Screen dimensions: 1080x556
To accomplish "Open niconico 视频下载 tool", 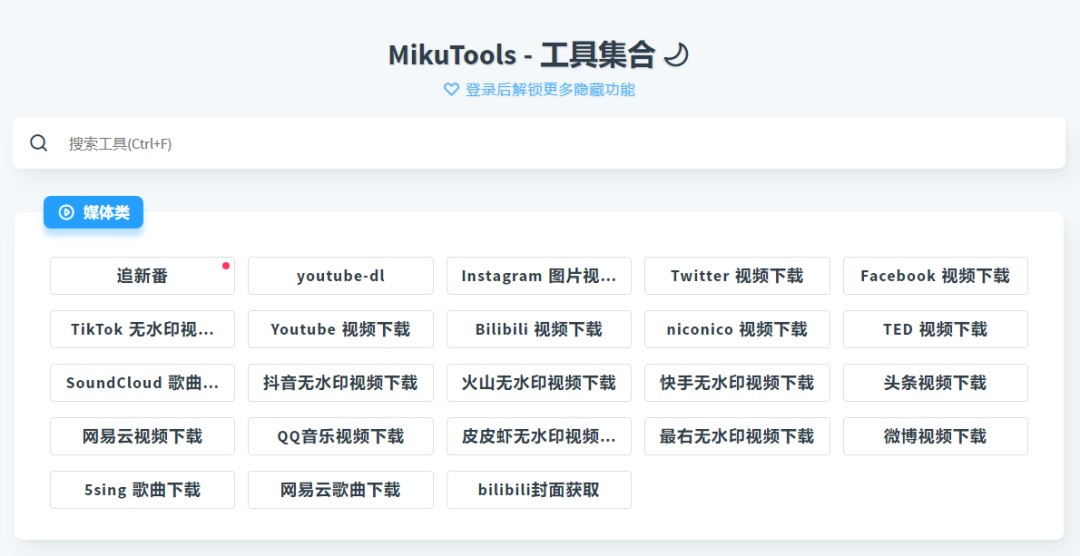I will click(x=737, y=329).
